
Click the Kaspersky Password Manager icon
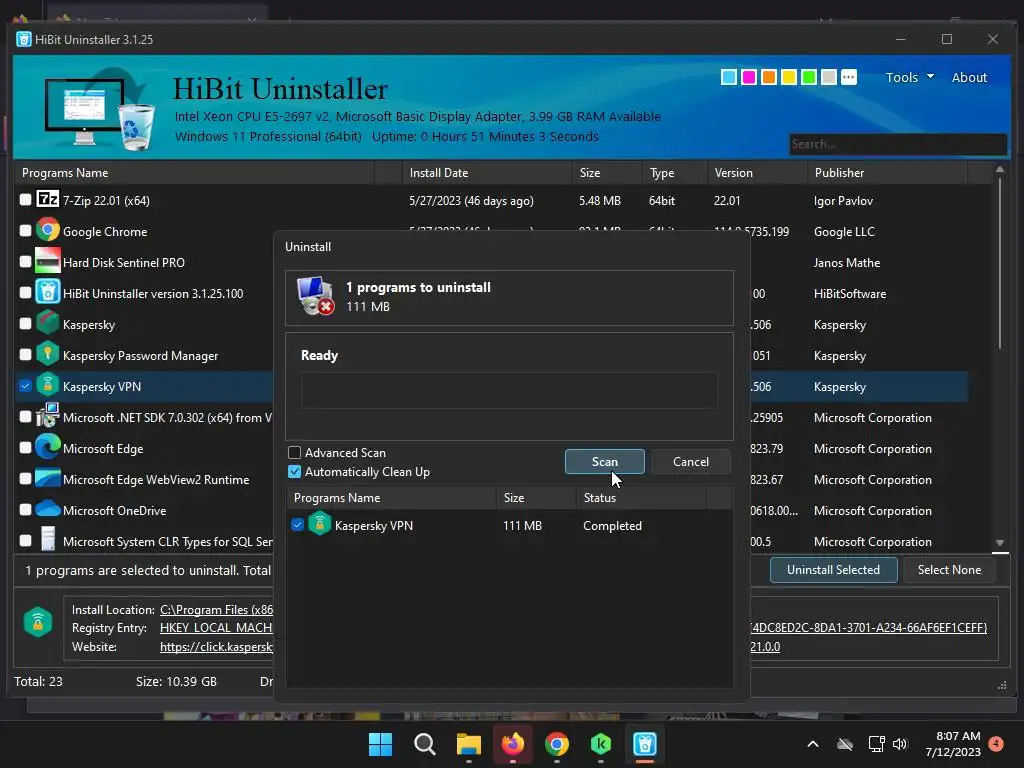pyautogui.click(x=48, y=354)
